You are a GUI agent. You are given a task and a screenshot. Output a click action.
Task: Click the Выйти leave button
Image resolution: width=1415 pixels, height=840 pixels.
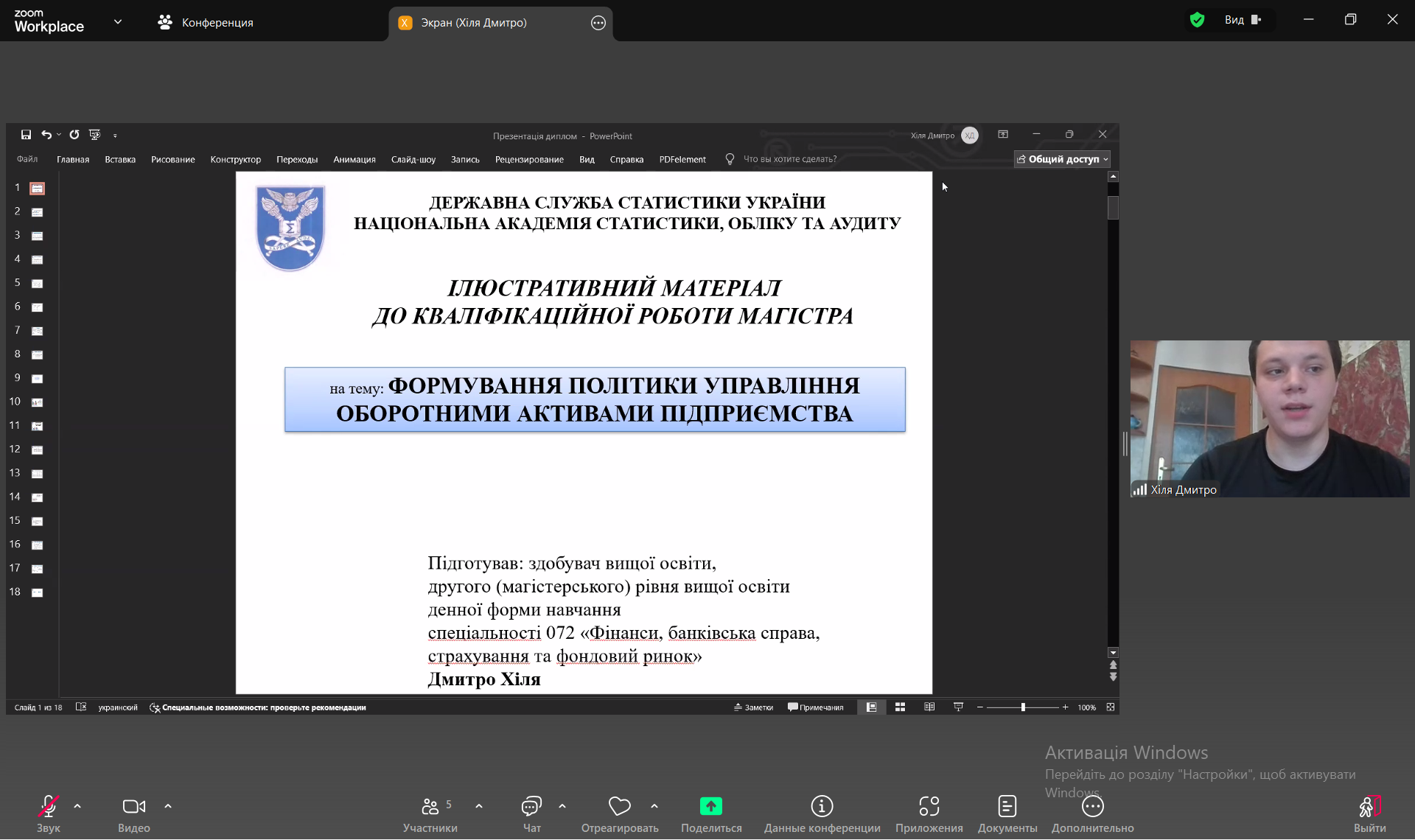click(1369, 813)
